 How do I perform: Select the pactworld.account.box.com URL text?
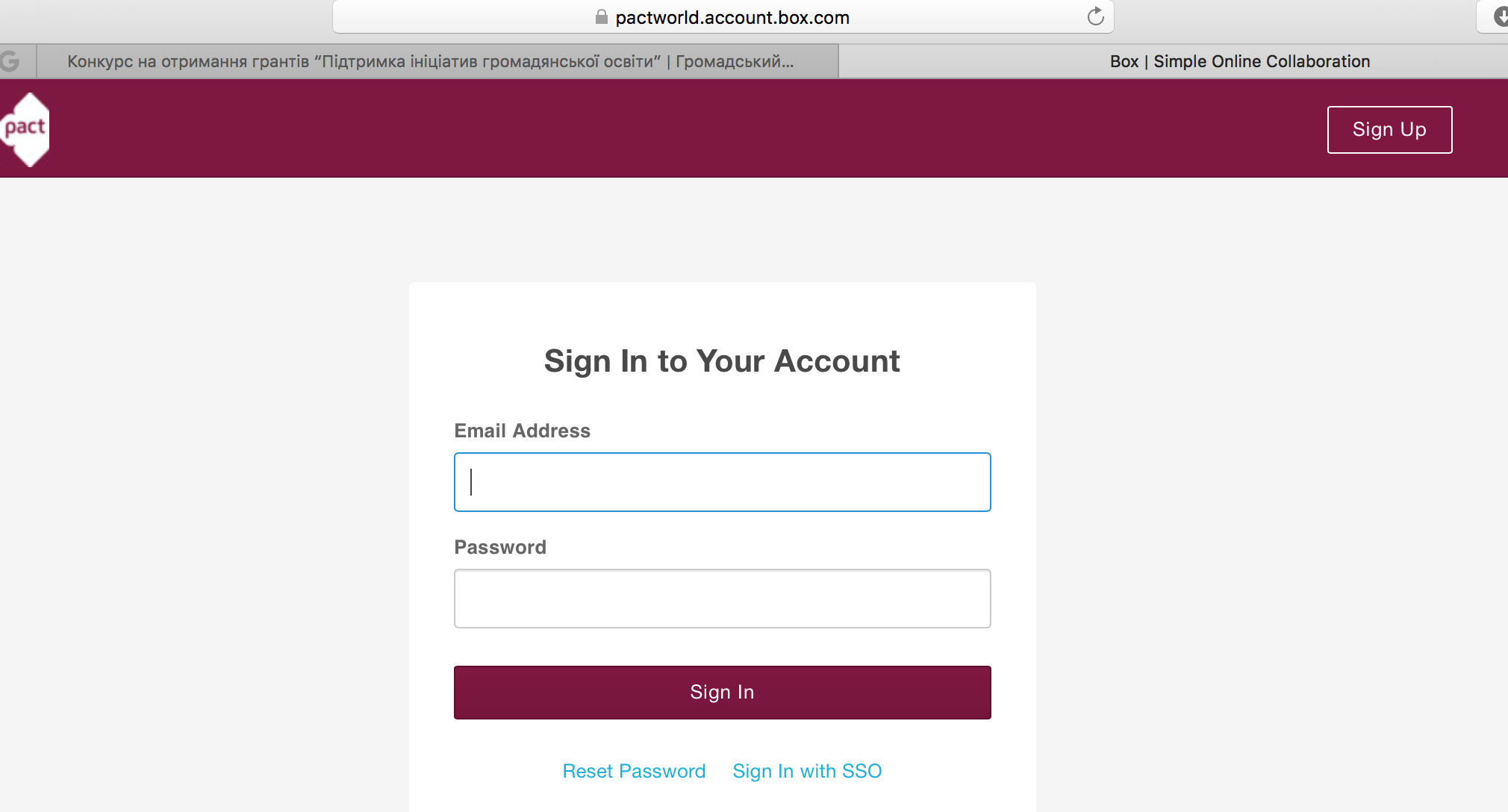point(732,17)
